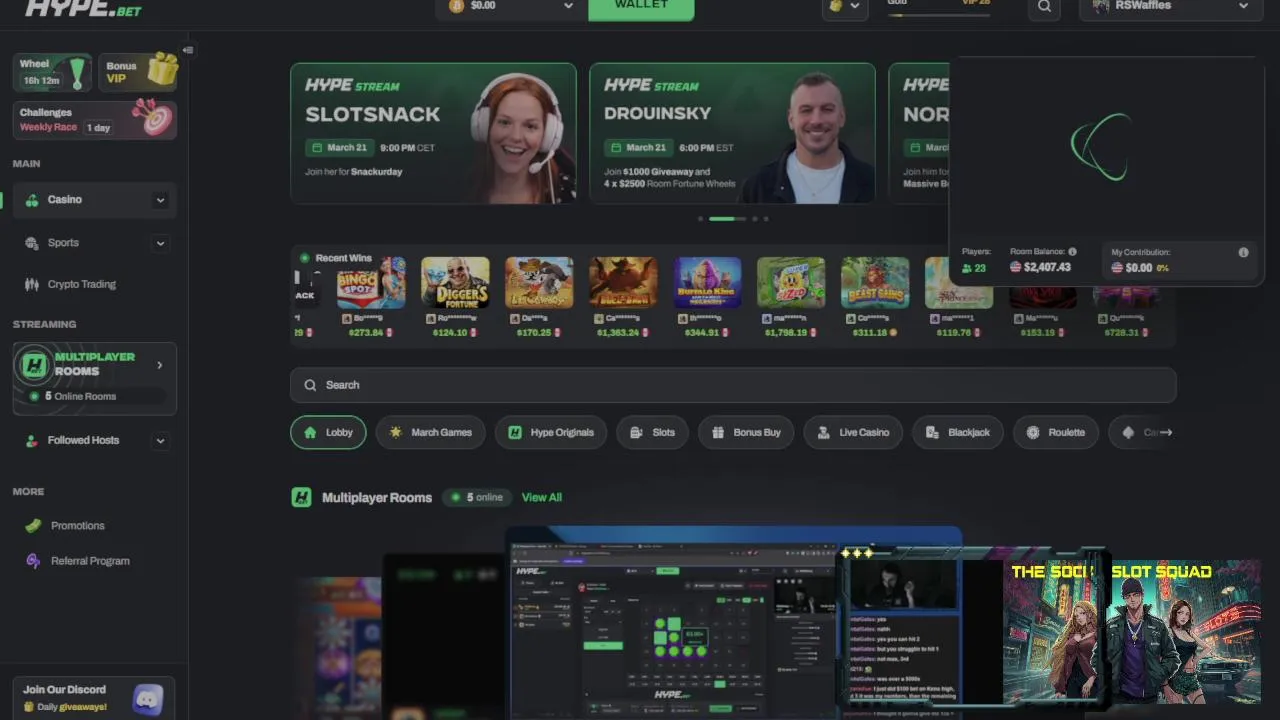Select the Bonus Buy category tab
Screen dimensions: 1280x720
point(745,432)
